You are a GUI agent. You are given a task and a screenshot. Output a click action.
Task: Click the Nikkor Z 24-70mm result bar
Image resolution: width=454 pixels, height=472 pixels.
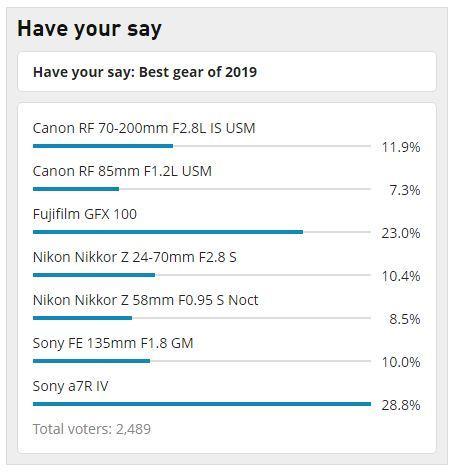(202, 275)
